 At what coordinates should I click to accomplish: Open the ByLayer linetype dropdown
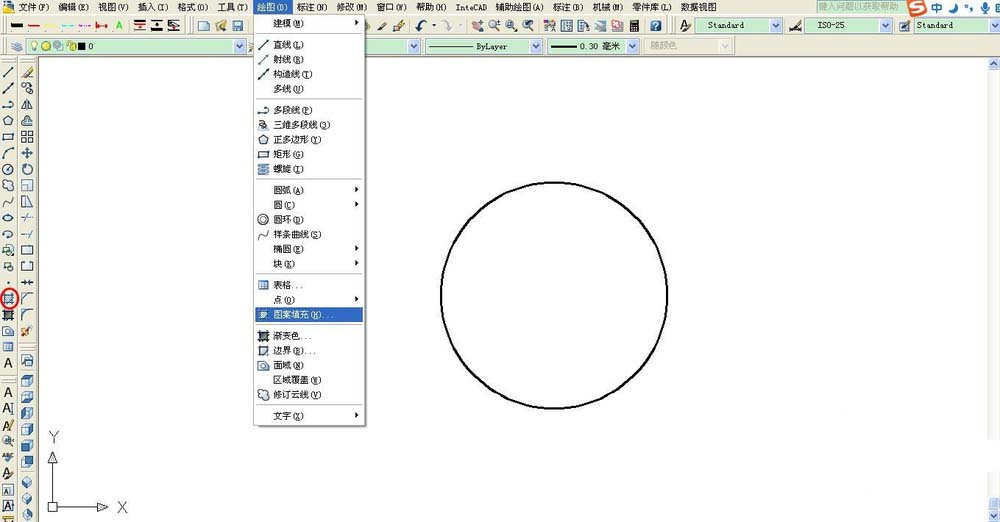tap(536, 46)
